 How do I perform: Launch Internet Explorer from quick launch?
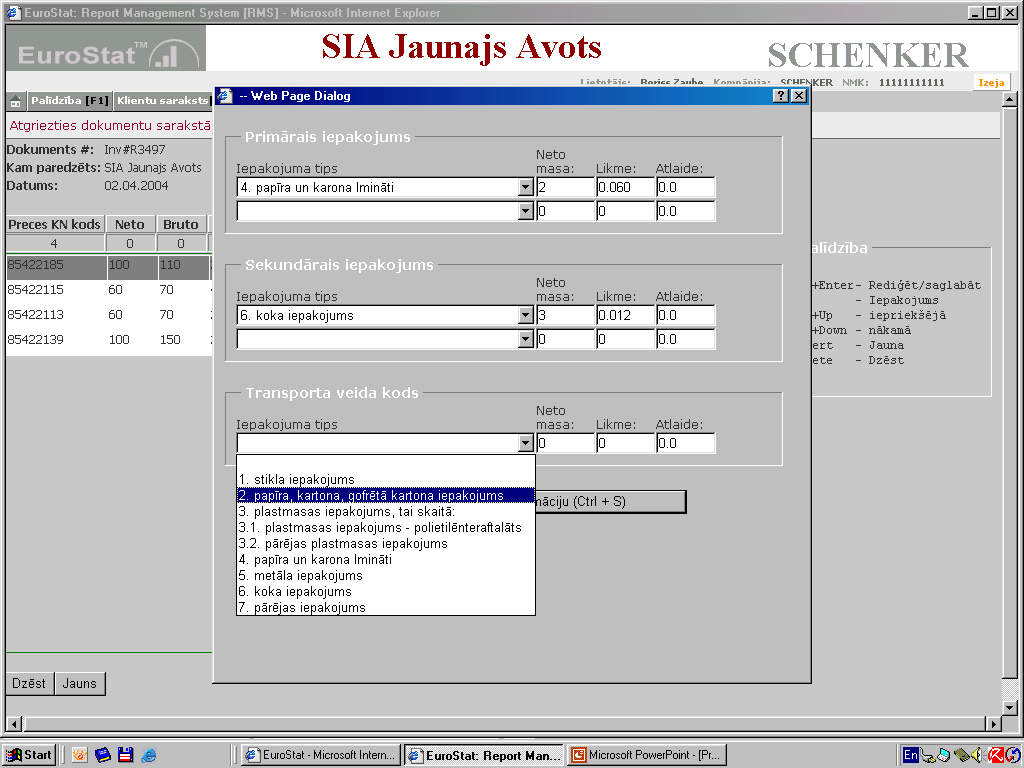coord(149,756)
